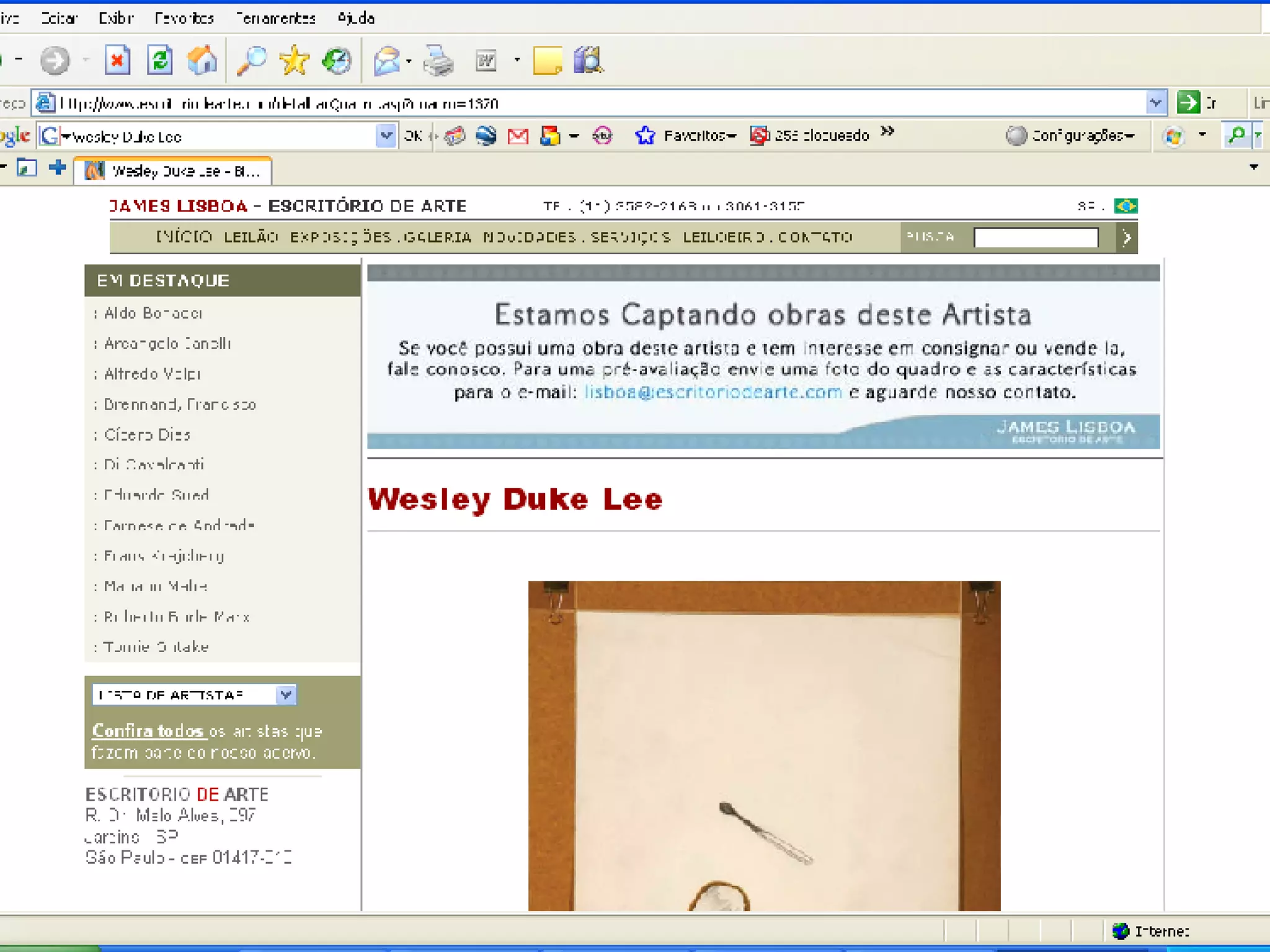The width and height of the screenshot is (1270, 952).
Task: Switch to Wesley Duke Lee tab
Action: coord(174,171)
